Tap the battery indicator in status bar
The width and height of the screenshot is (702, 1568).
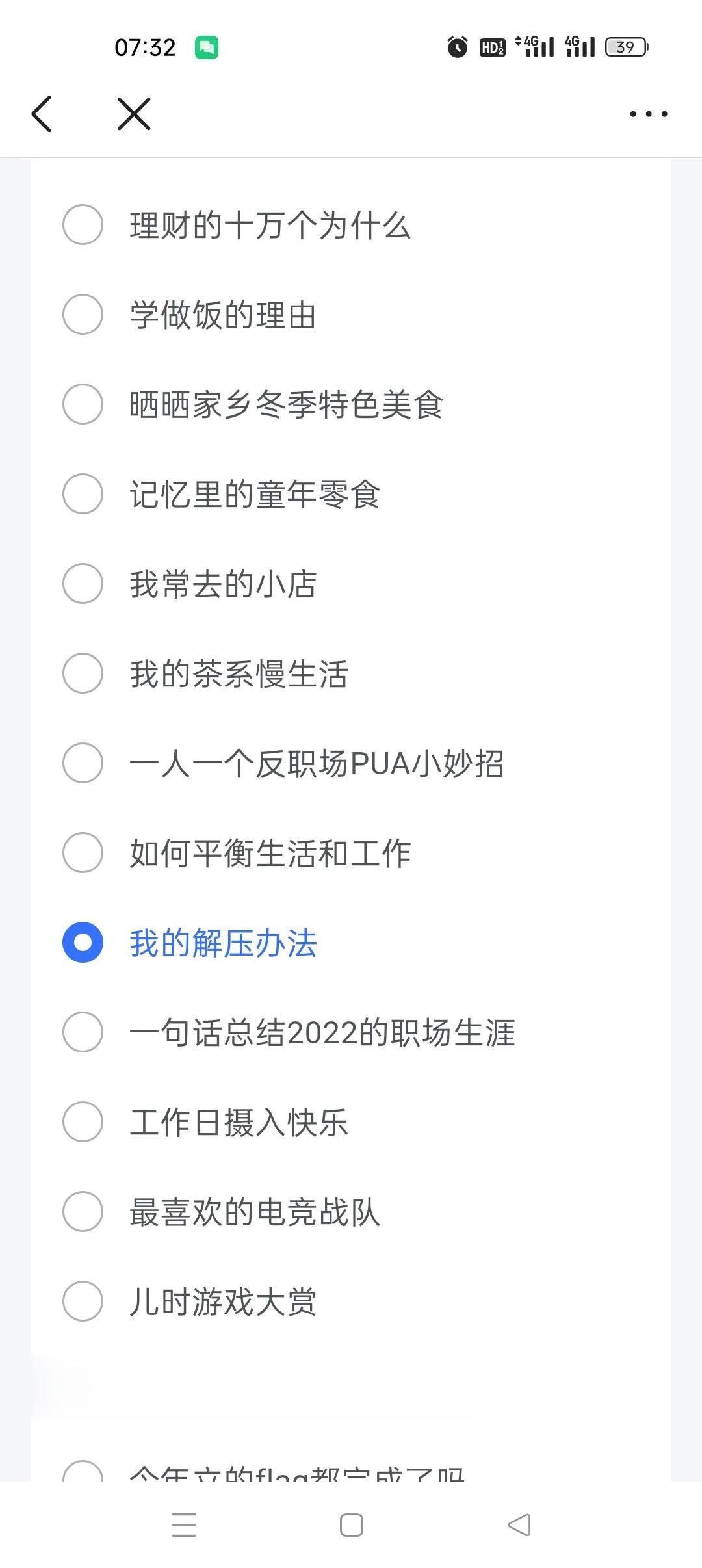(626, 47)
